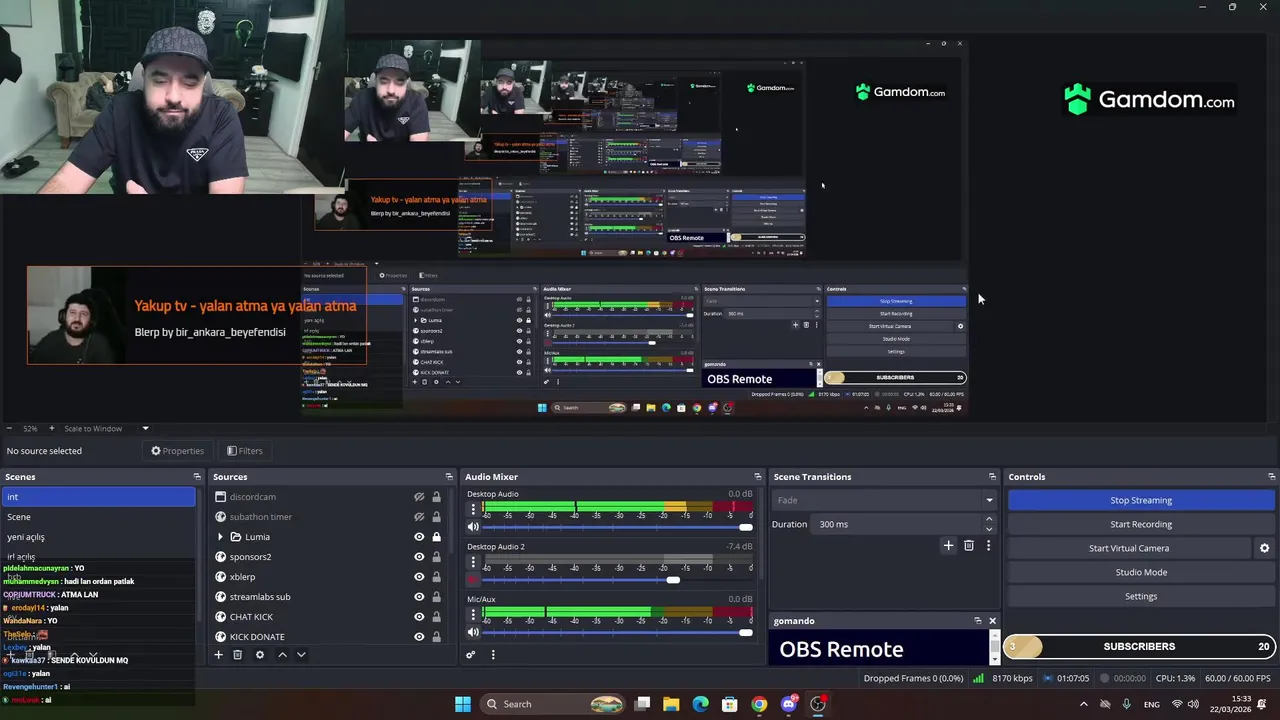This screenshot has height=720, width=1280.
Task: Hide the streamlabs sub source
Action: (x=419, y=597)
